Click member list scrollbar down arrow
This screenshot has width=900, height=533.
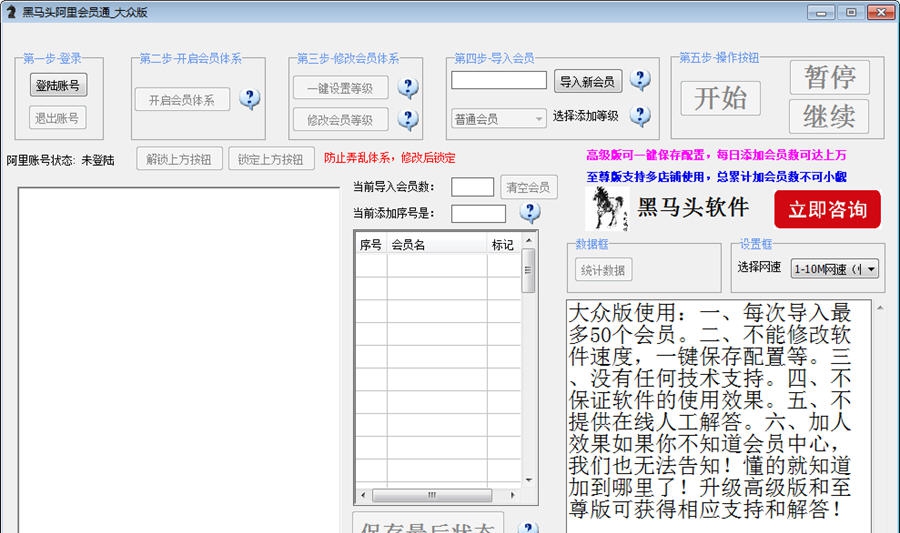(528, 481)
